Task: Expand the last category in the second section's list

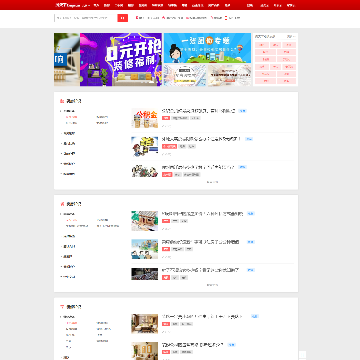Action: pos(68,277)
